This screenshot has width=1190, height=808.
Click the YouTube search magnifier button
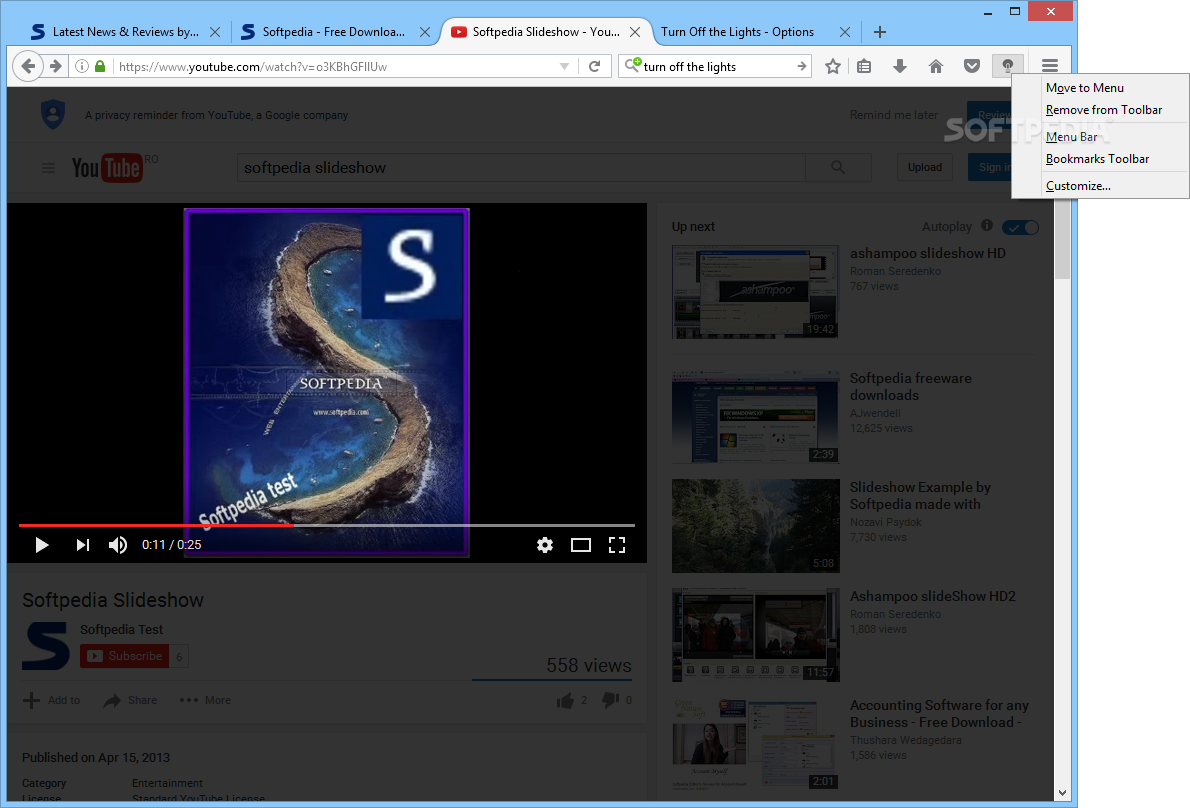click(838, 167)
